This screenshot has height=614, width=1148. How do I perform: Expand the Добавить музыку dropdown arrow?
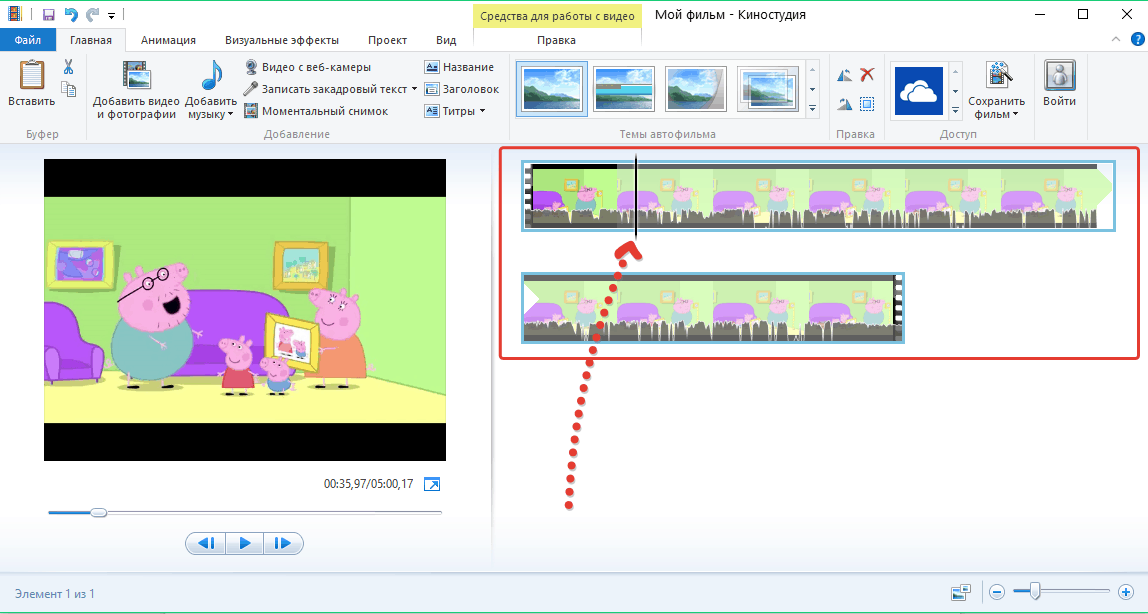point(230,114)
